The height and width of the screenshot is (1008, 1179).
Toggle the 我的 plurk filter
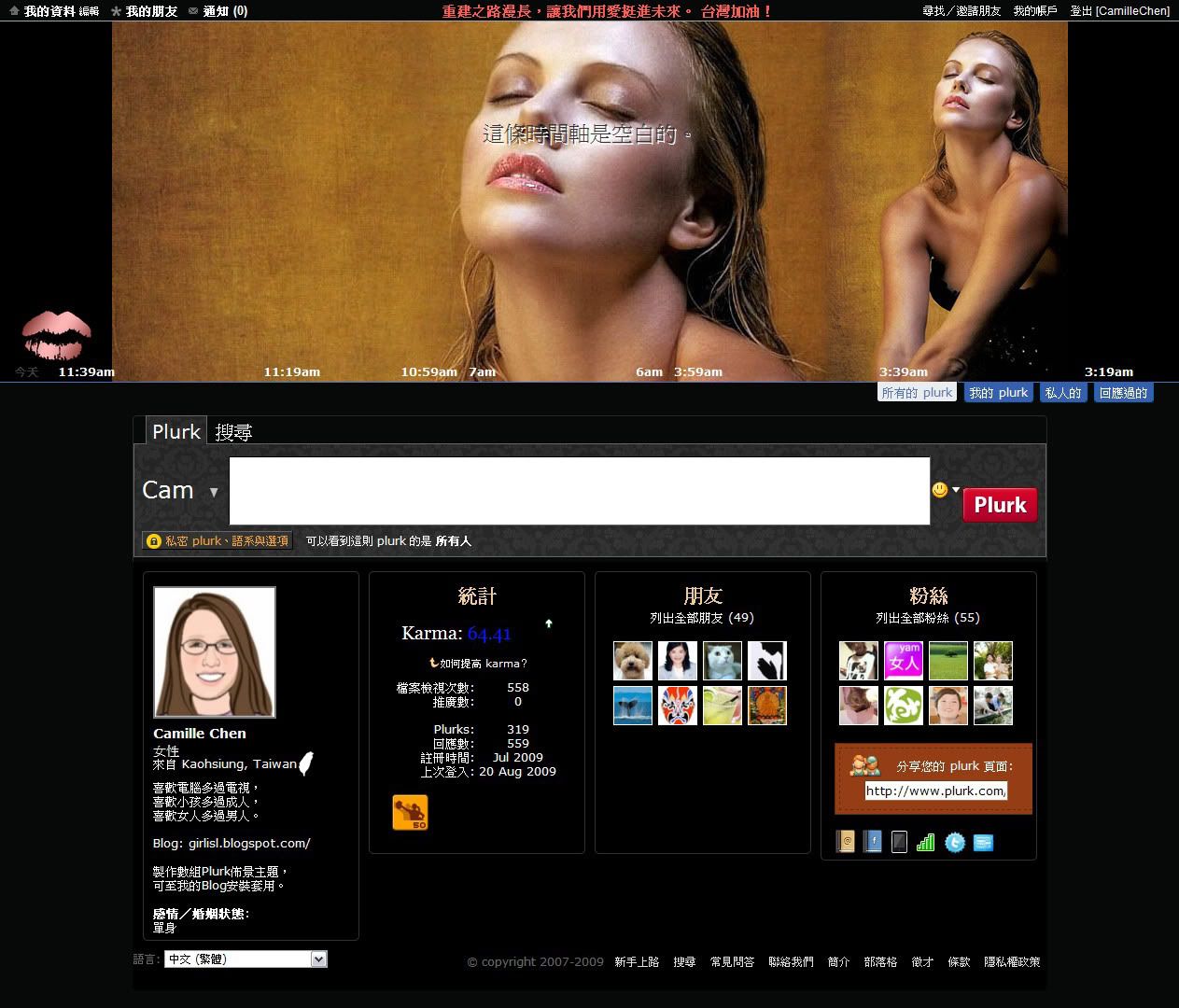click(x=998, y=393)
